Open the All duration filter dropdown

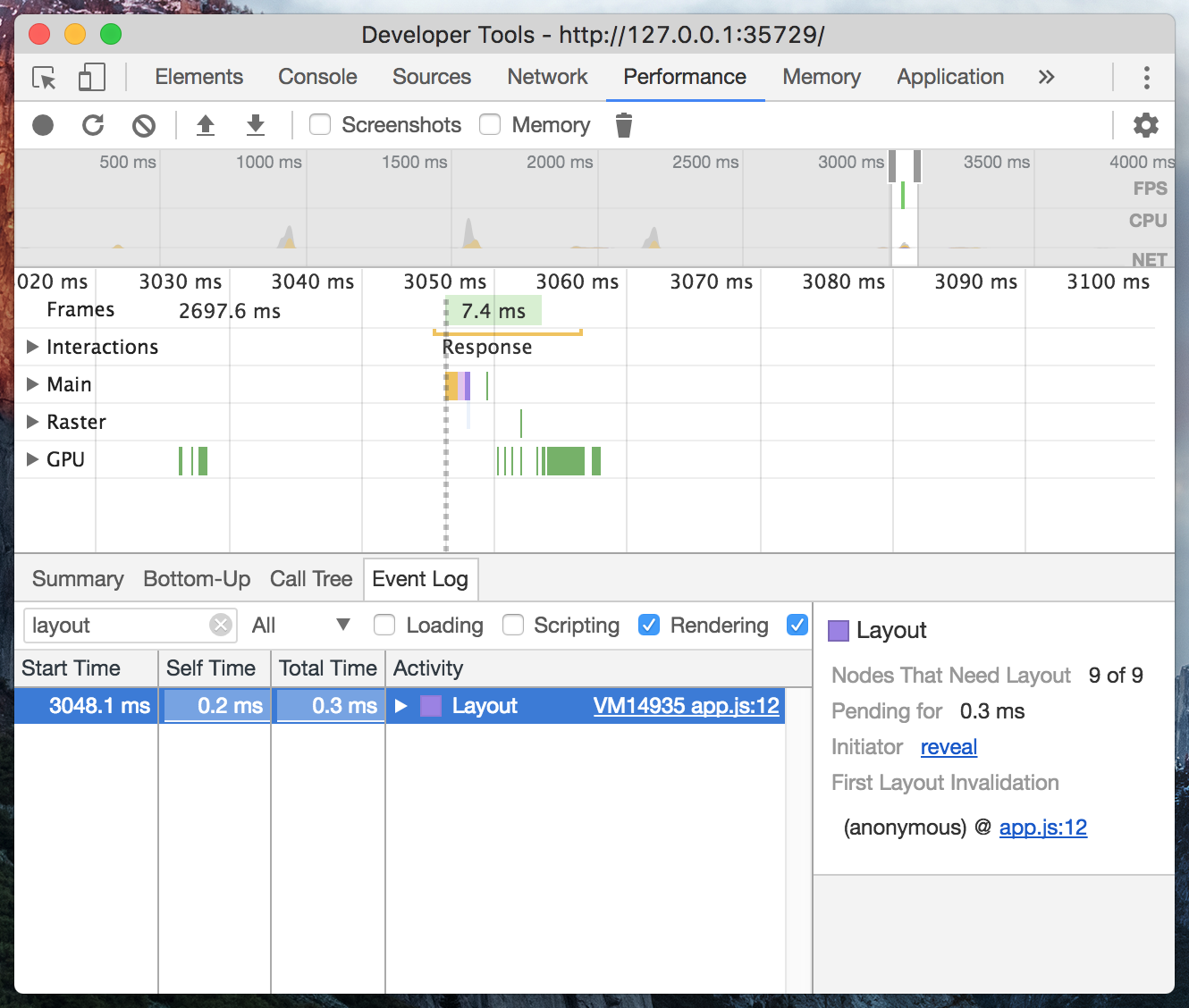click(x=300, y=626)
